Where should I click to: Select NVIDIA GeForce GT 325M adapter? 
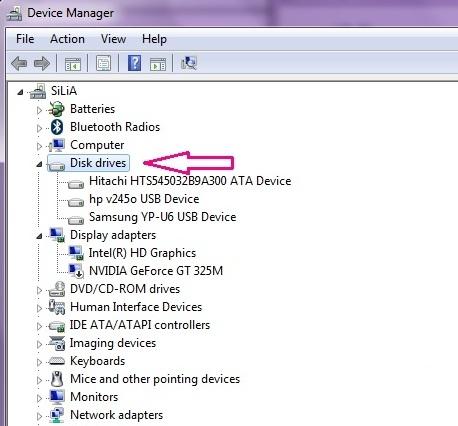coord(156,271)
